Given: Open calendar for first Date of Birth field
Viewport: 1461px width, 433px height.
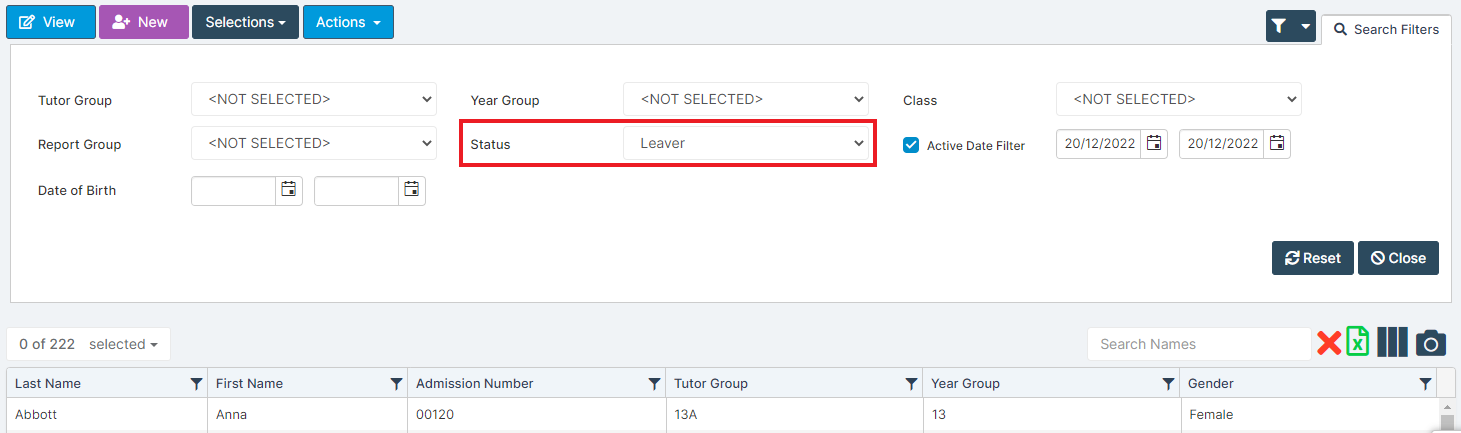Looking at the screenshot, I should tap(289, 190).
